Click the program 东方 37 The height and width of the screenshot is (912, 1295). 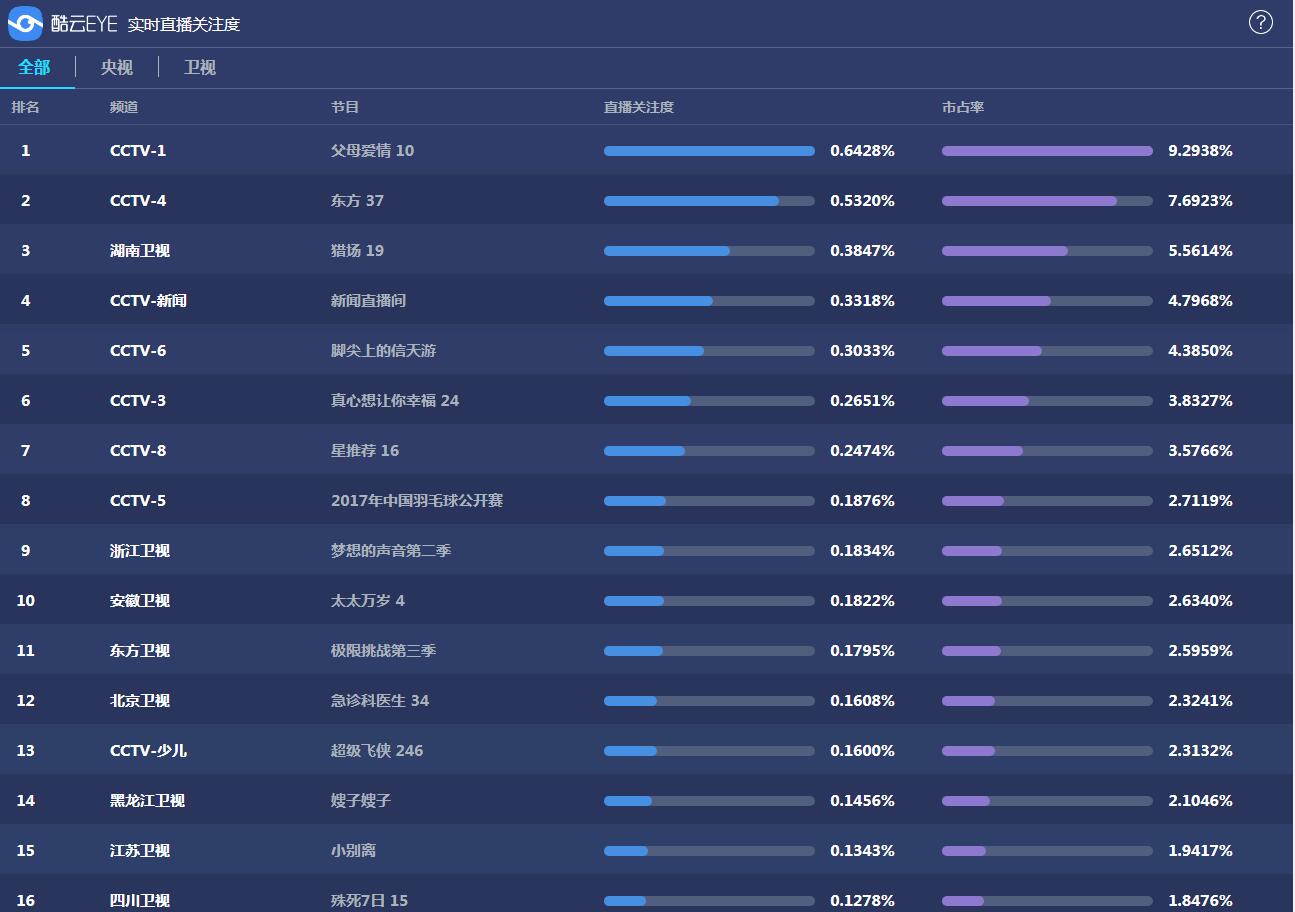(x=357, y=201)
